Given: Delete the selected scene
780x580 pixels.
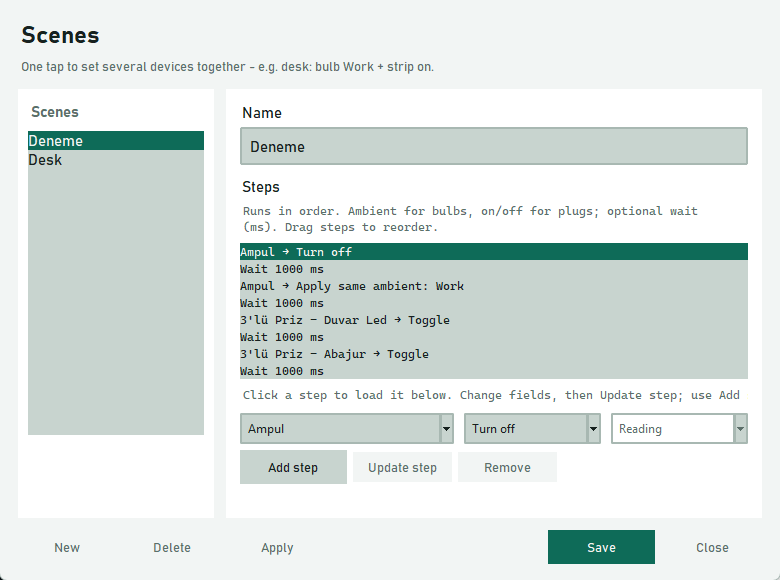Looking at the screenshot, I should (172, 547).
